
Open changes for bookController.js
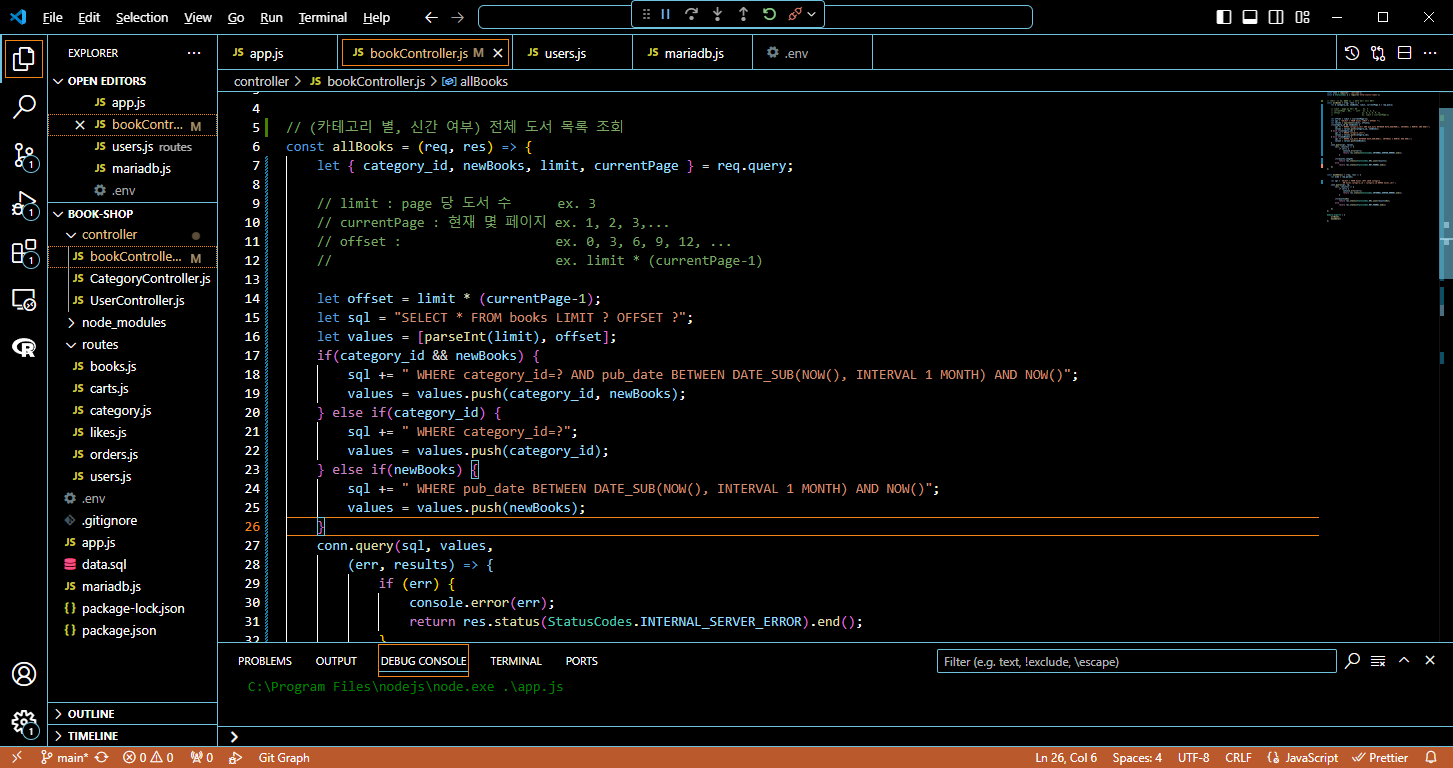click(x=1378, y=53)
